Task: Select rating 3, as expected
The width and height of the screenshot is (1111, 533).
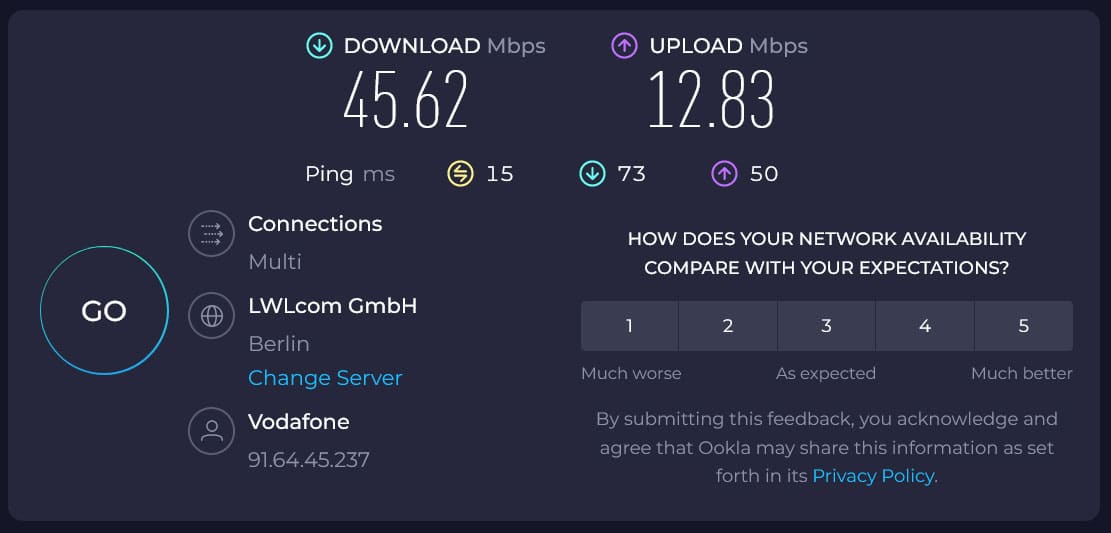Action: coord(826,326)
